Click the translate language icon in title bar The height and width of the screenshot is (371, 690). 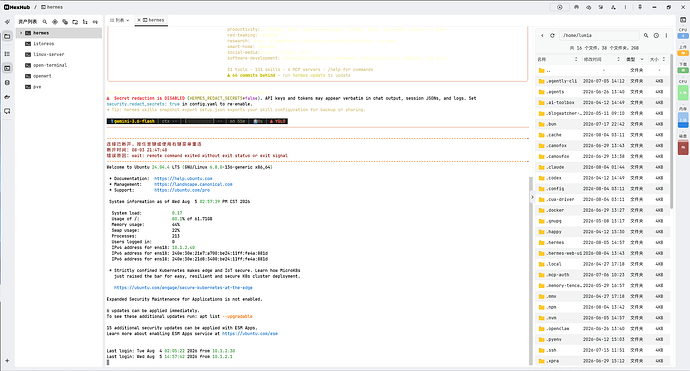[x=601, y=7]
